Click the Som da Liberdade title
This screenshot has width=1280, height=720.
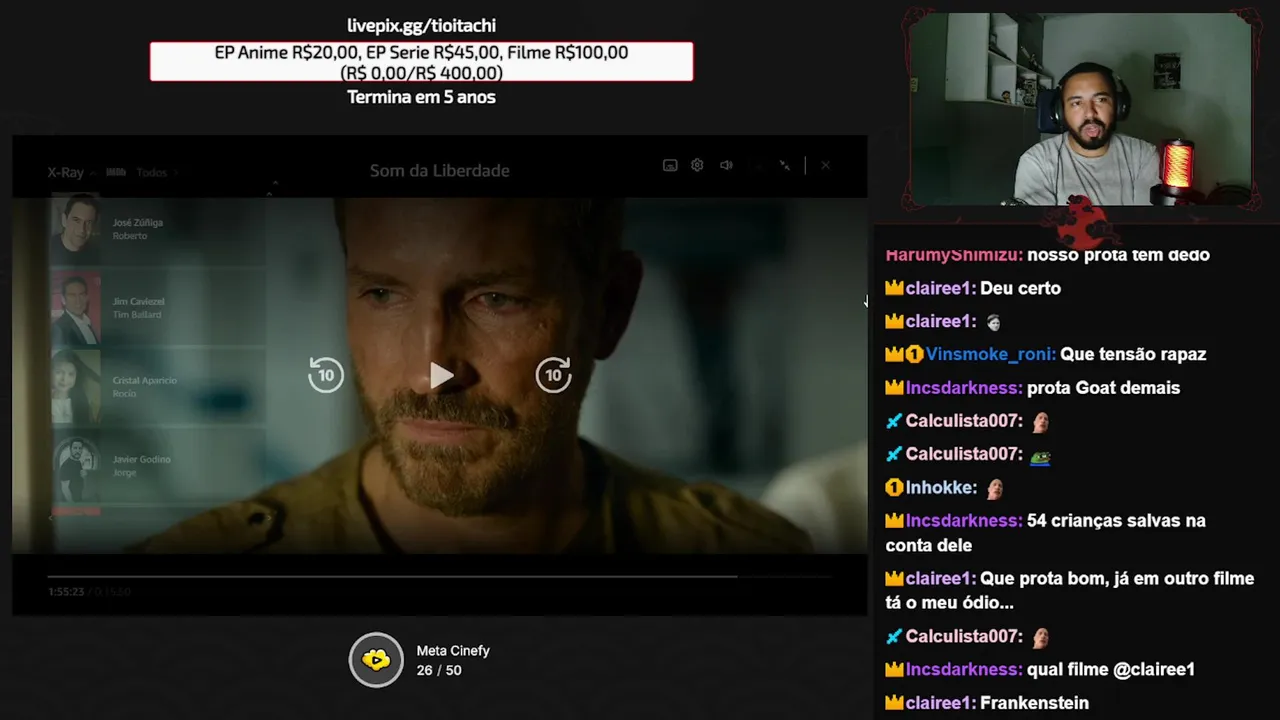pyautogui.click(x=440, y=171)
